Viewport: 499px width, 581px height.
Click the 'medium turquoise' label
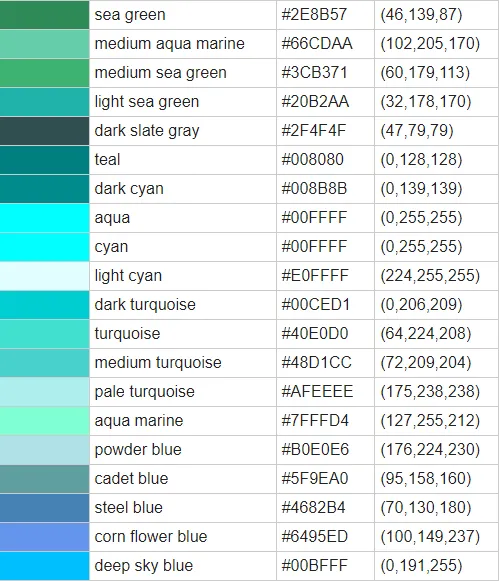tap(158, 363)
